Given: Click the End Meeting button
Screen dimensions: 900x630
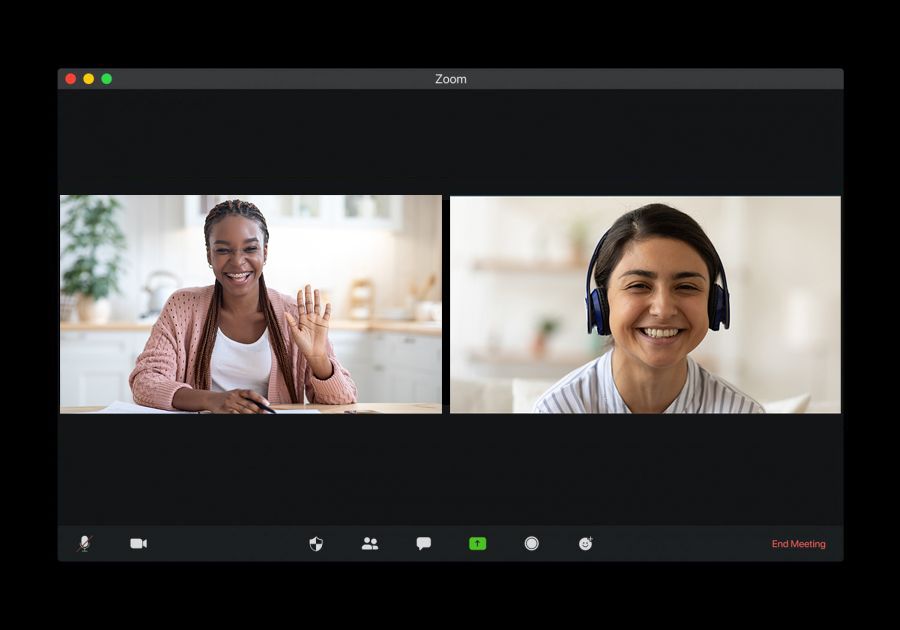Looking at the screenshot, I should click(x=798, y=544).
